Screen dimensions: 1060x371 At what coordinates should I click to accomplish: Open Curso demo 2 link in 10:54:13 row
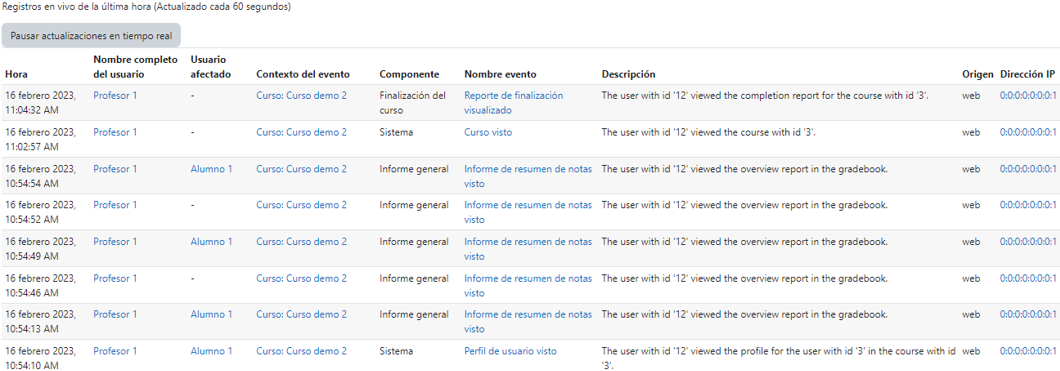pos(302,315)
